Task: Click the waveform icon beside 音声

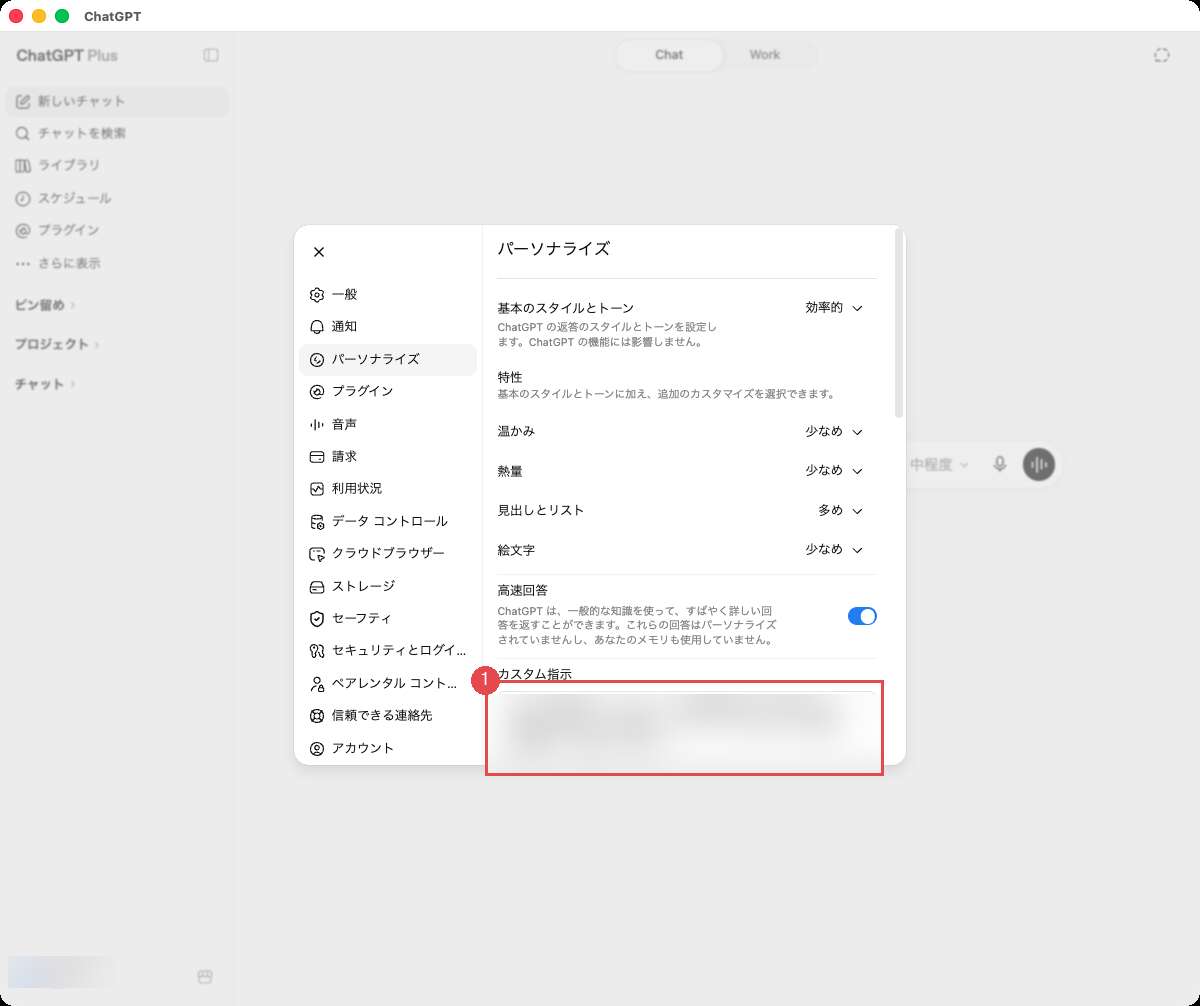Action: (317, 424)
